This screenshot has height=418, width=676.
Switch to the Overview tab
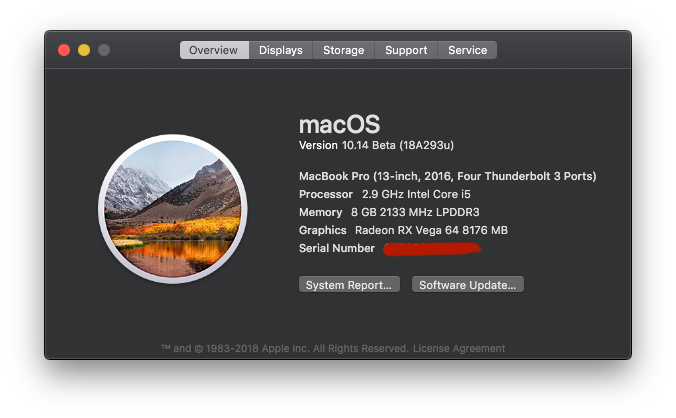(214, 50)
